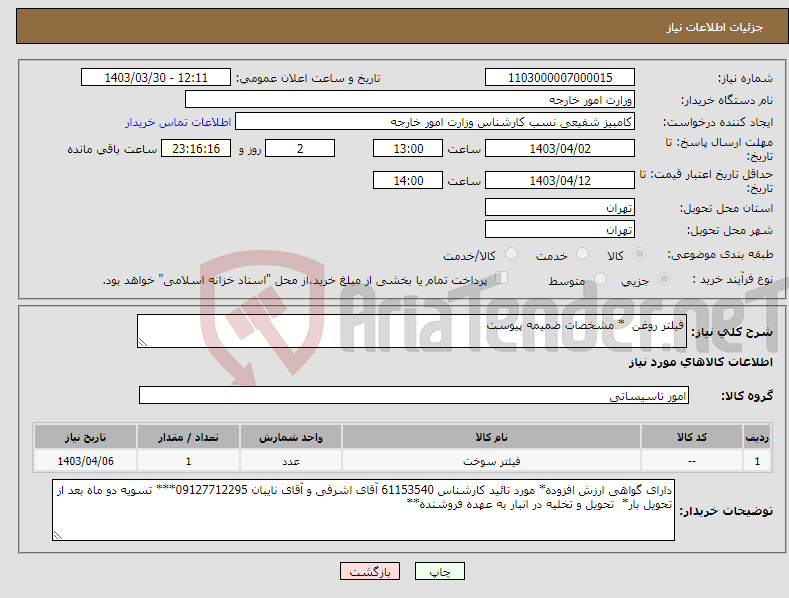Viewport: 789px width, 598px height.
Task: Click the شماره نیاز field 1103000007000015
Action: point(560,78)
